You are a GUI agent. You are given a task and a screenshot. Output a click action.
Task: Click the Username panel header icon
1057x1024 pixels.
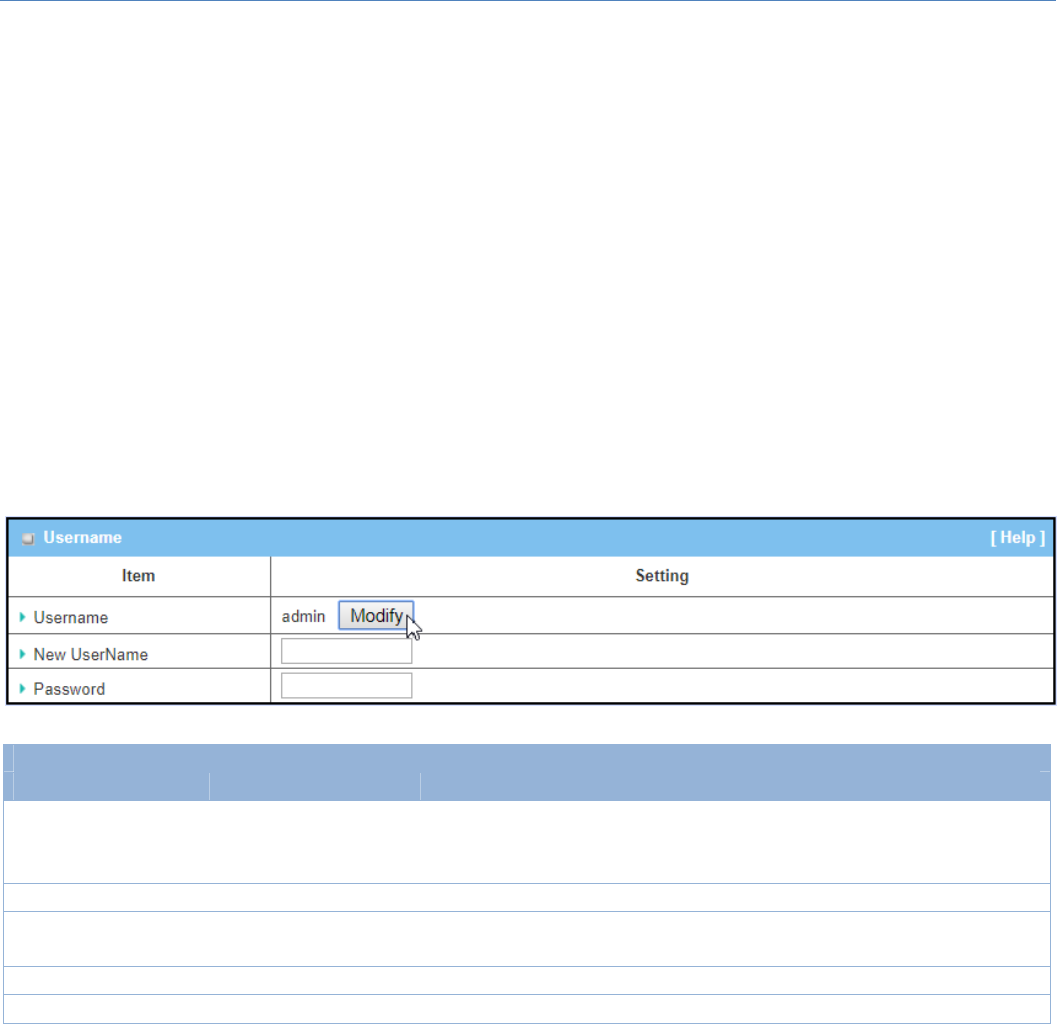[28, 538]
